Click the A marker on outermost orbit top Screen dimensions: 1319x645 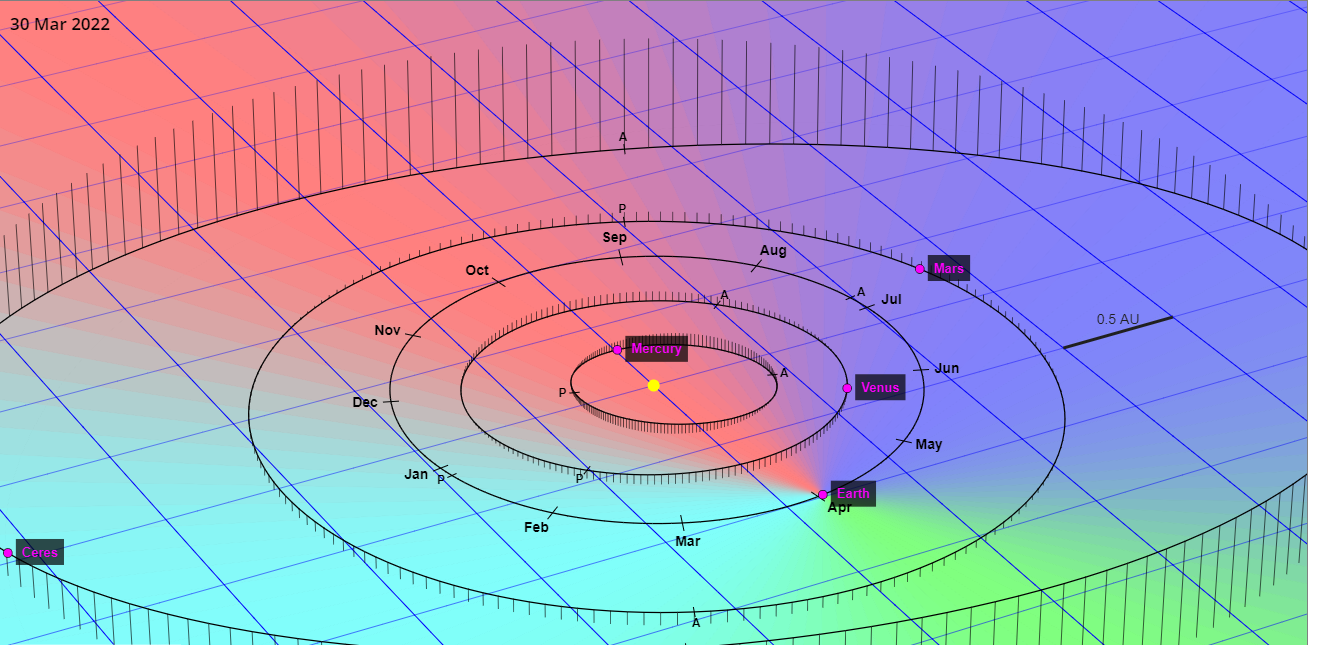click(622, 137)
